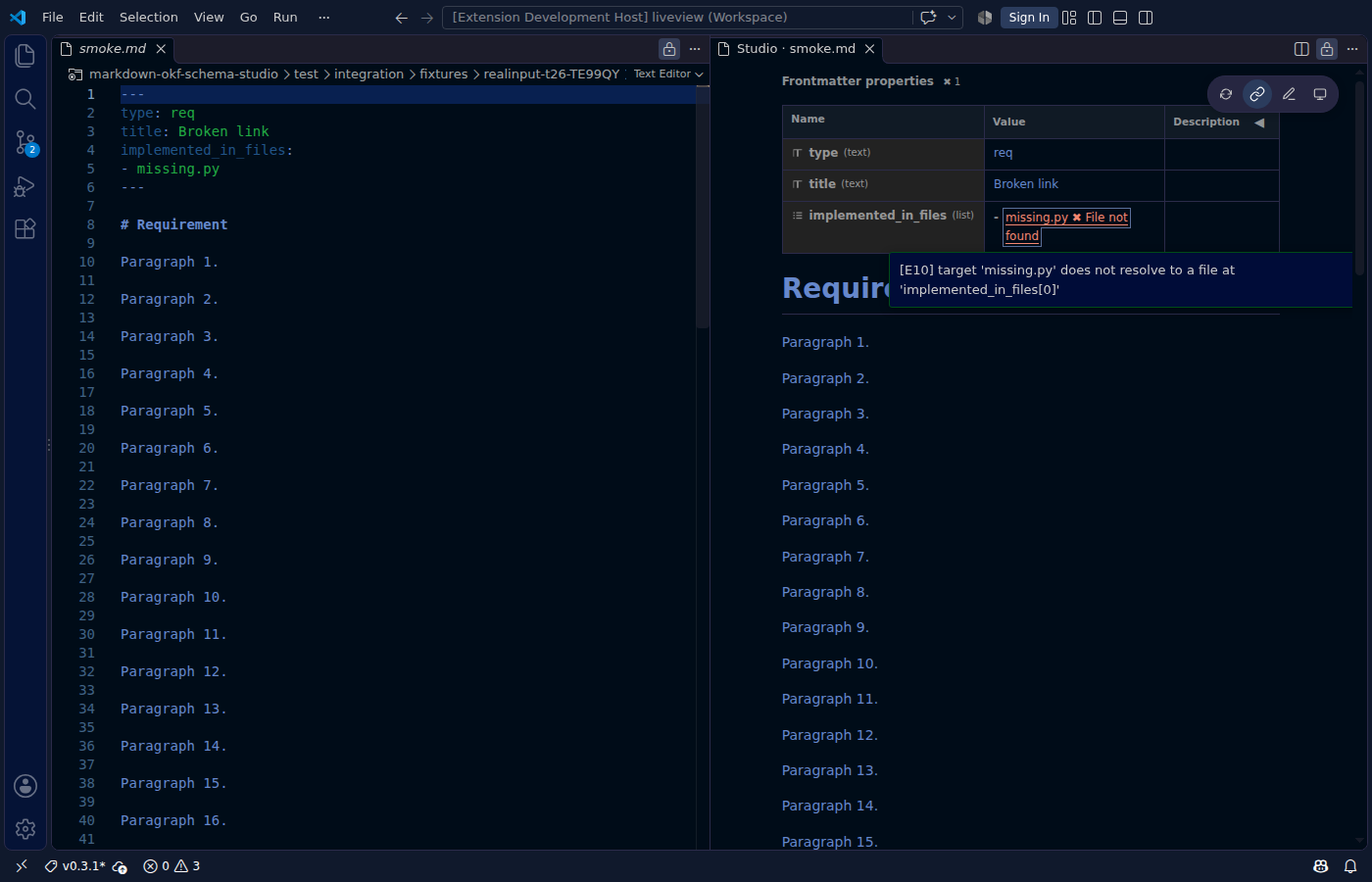Screen dimensions: 1372x882
Task: Open the Search view in activity bar
Action: pos(25,99)
